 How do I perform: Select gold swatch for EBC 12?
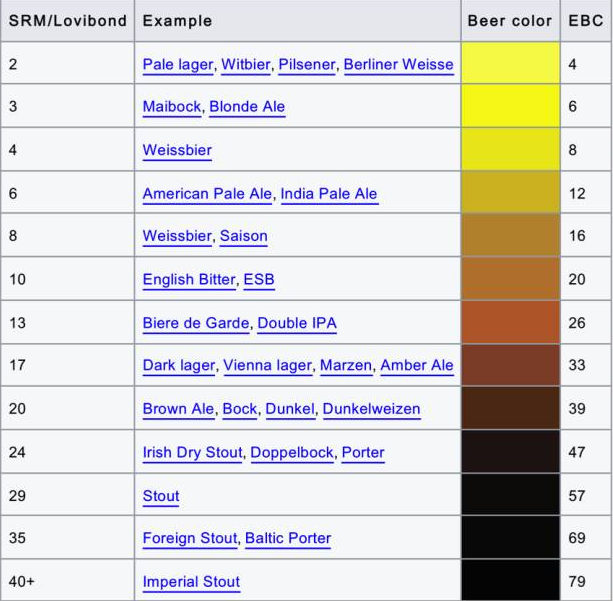(x=511, y=192)
